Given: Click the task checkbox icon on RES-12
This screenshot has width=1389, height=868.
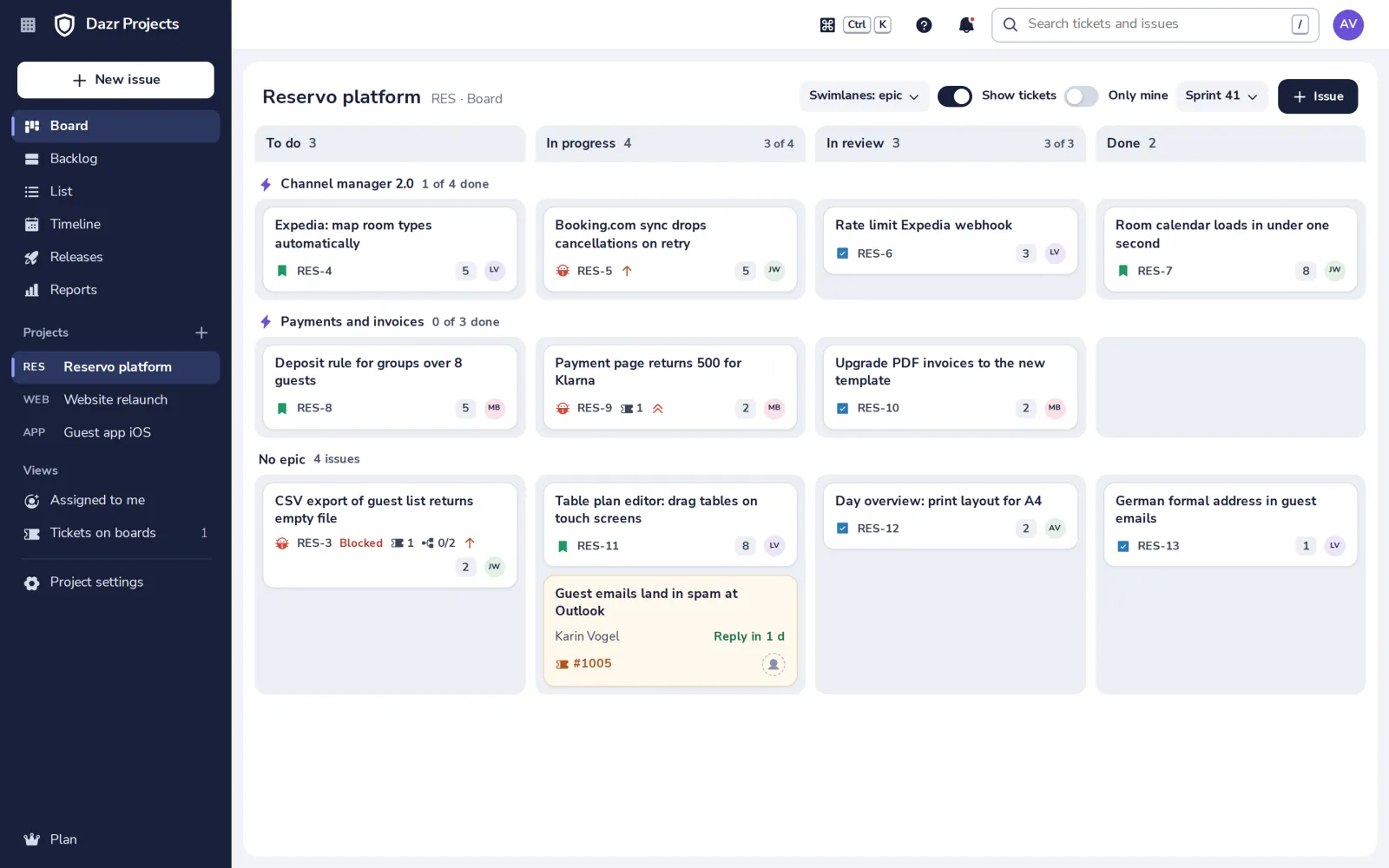Looking at the screenshot, I should pos(842,528).
